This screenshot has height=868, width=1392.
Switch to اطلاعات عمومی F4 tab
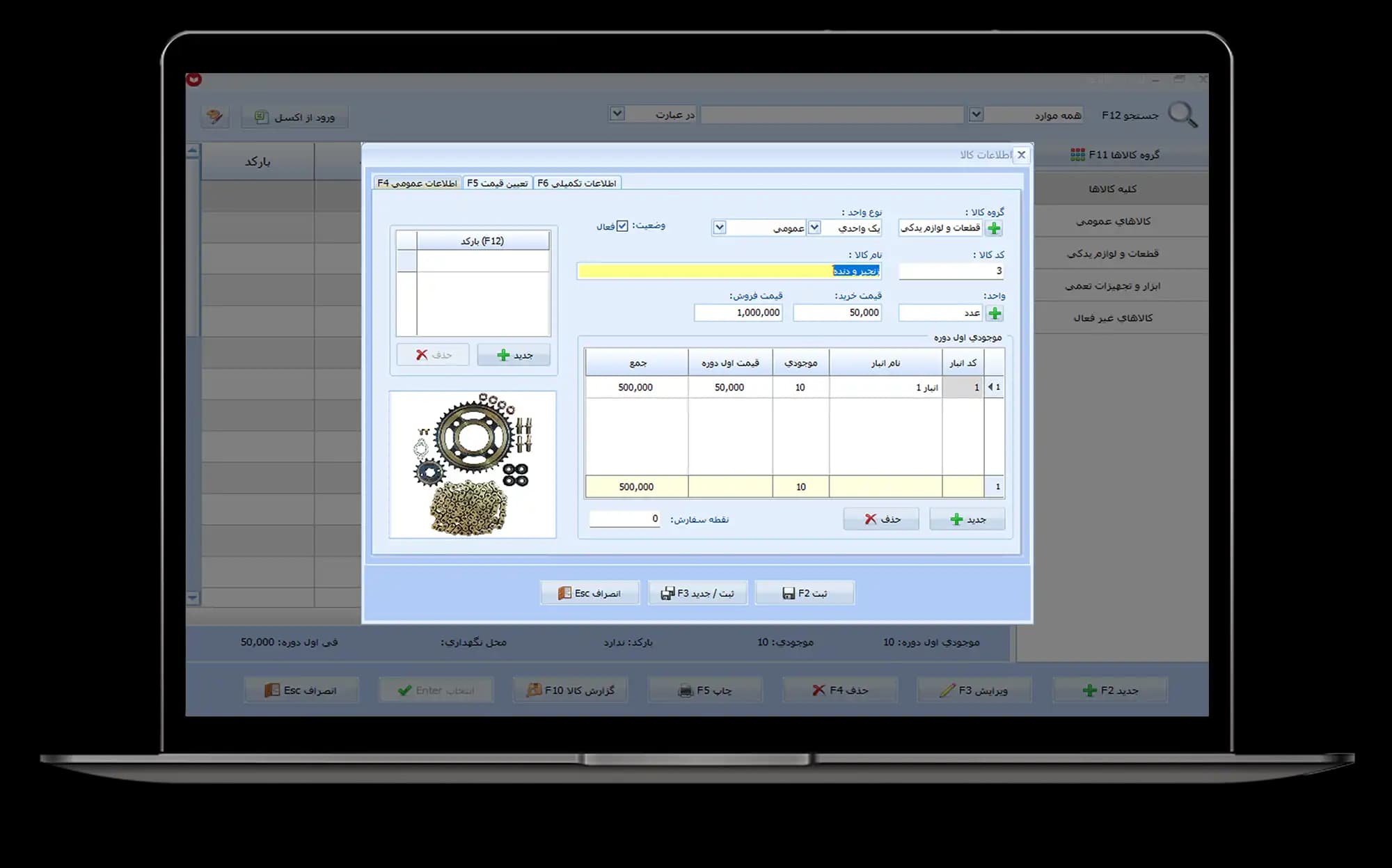[x=417, y=183]
